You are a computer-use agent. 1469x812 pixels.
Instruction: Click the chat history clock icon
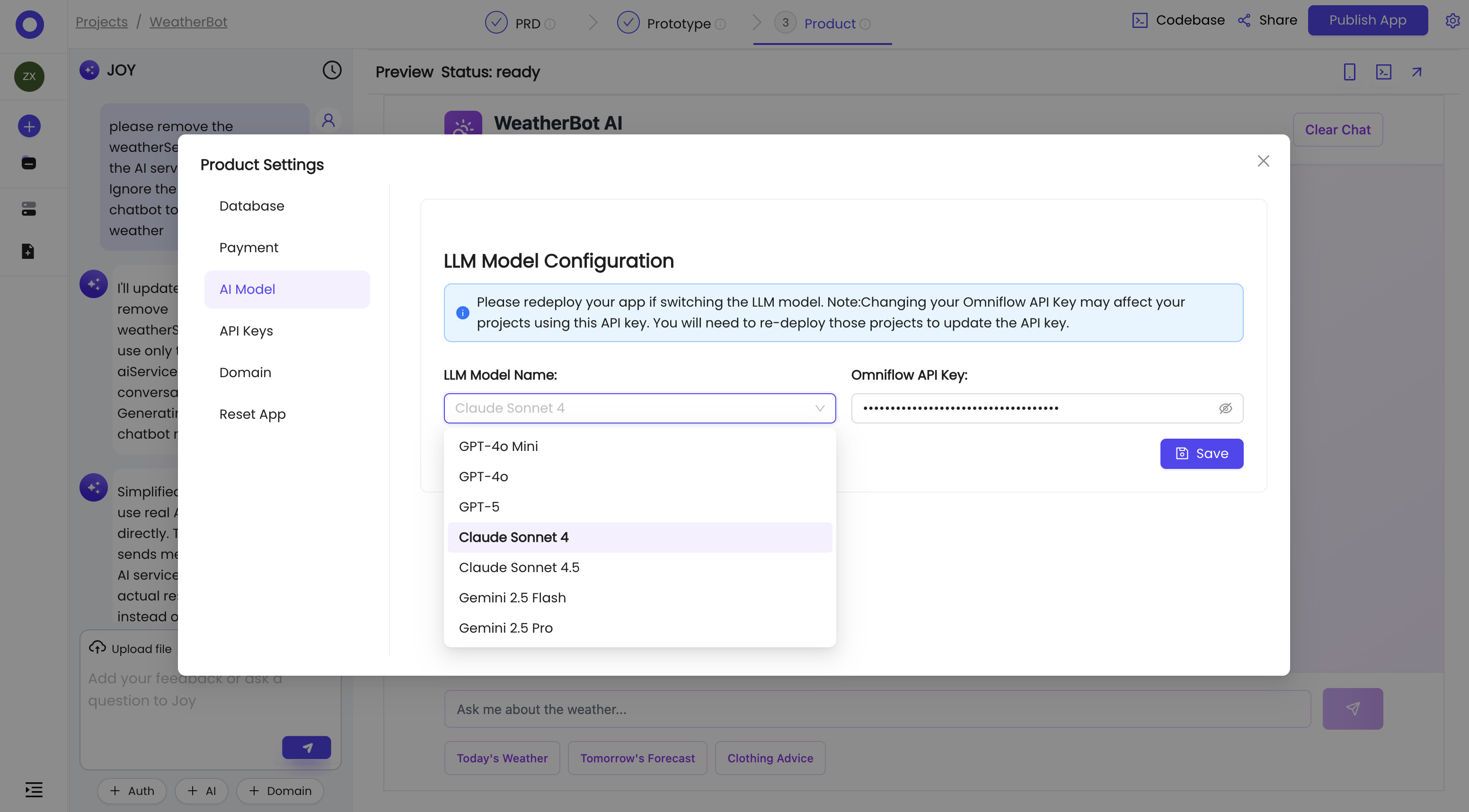click(x=331, y=70)
